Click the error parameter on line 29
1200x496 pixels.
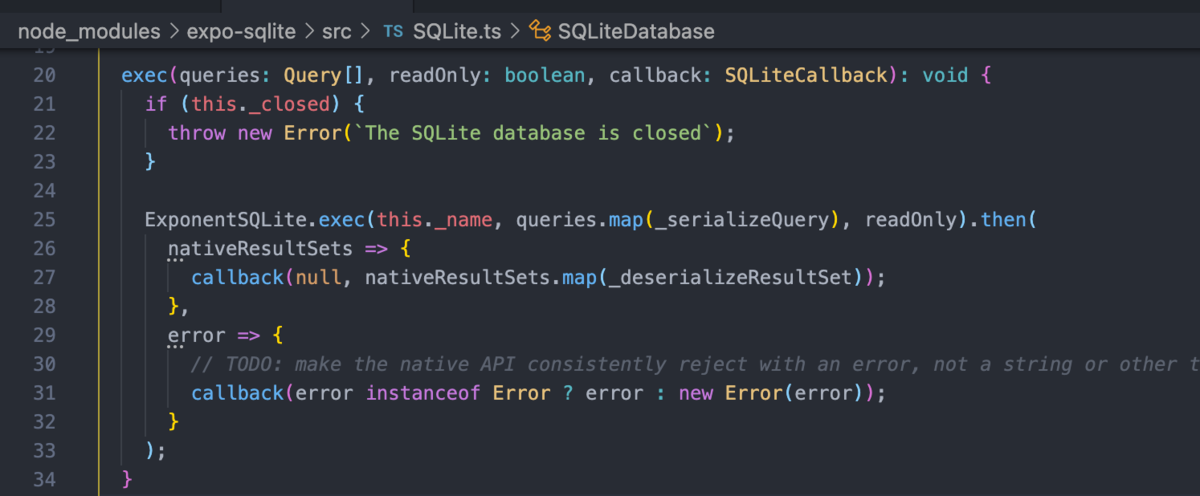coord(197,336)
